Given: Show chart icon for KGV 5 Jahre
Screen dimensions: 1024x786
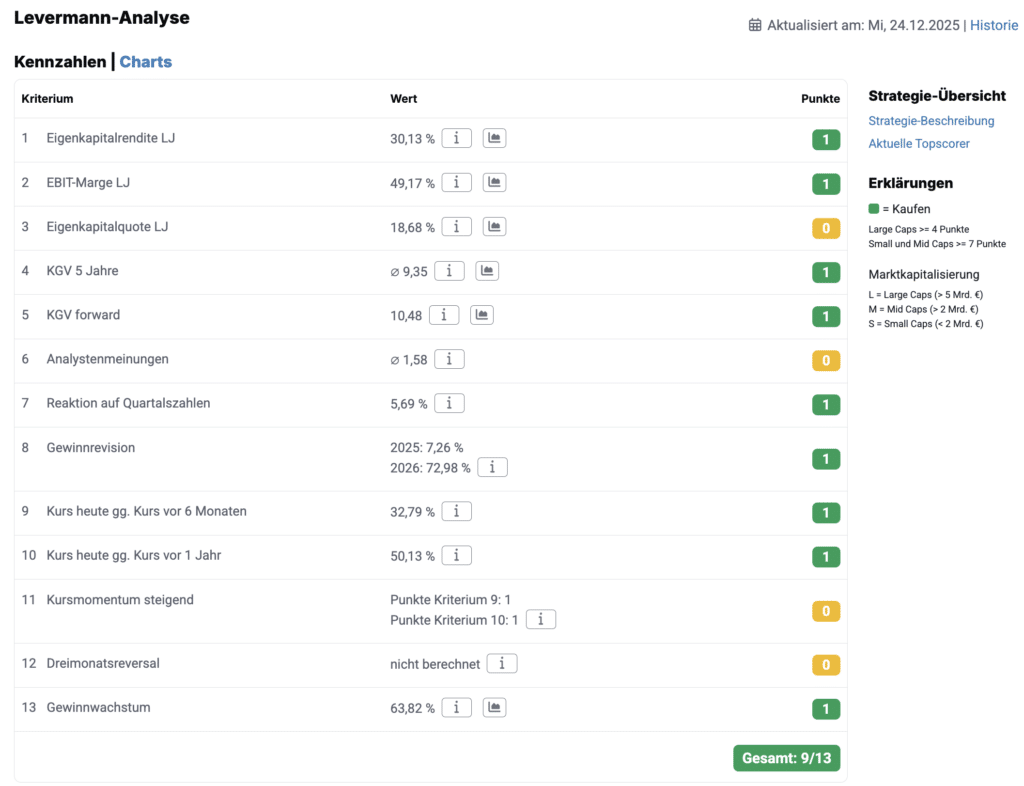Looking at the screenshot, I should pos(486,270).
